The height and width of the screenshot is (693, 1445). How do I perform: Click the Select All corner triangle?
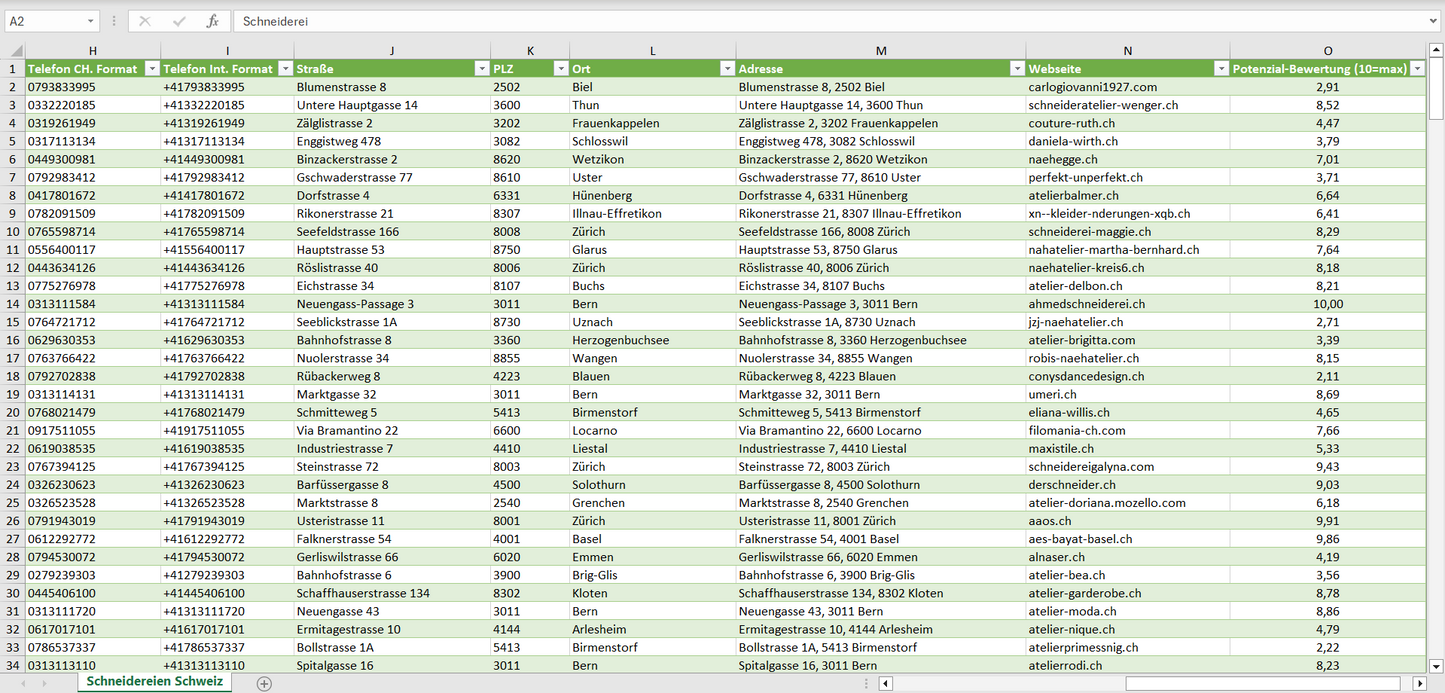14,51
